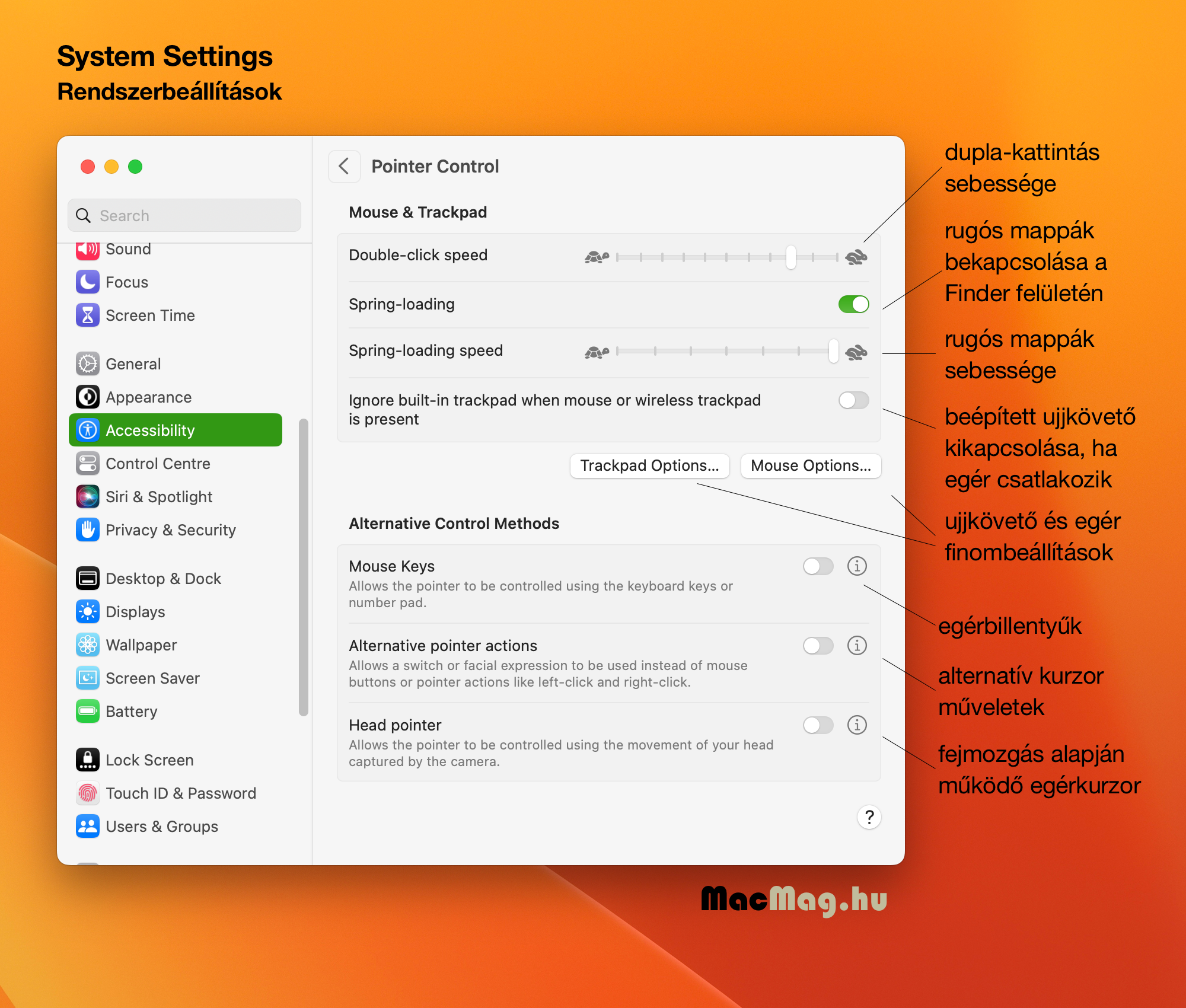The image size is (1186, 1008).
Task: Click the Trackpad Options... button
Action: coord(650,466)
